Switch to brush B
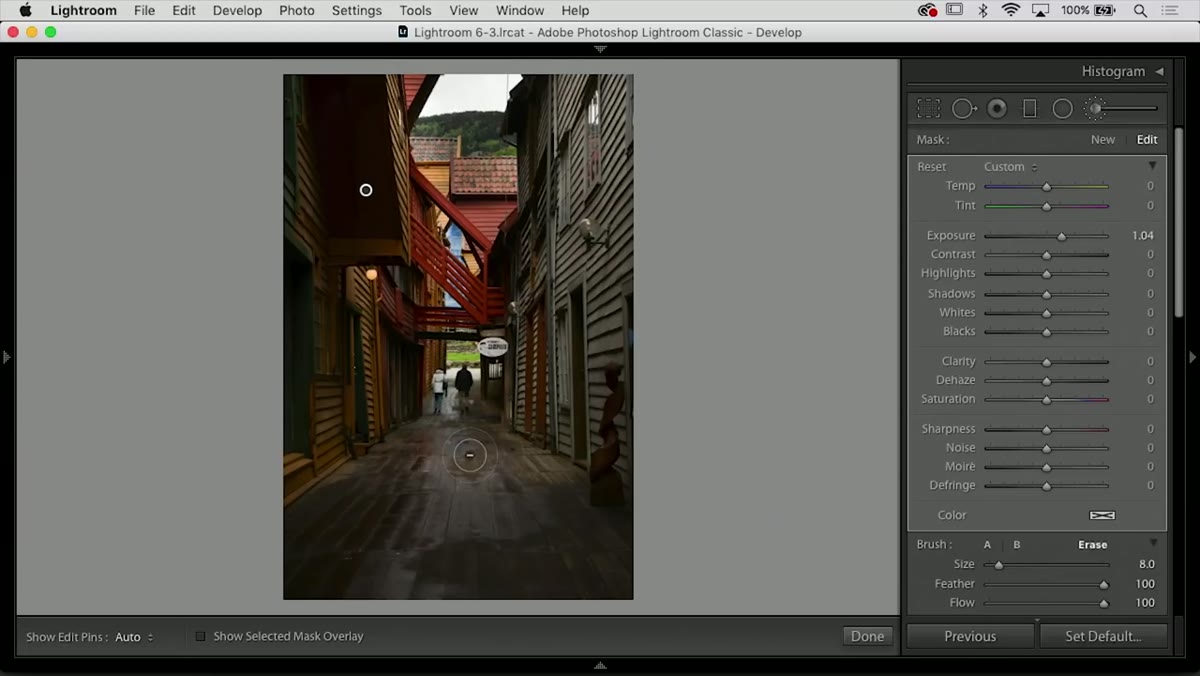 pyautogui.click(x=1017, y=545)
